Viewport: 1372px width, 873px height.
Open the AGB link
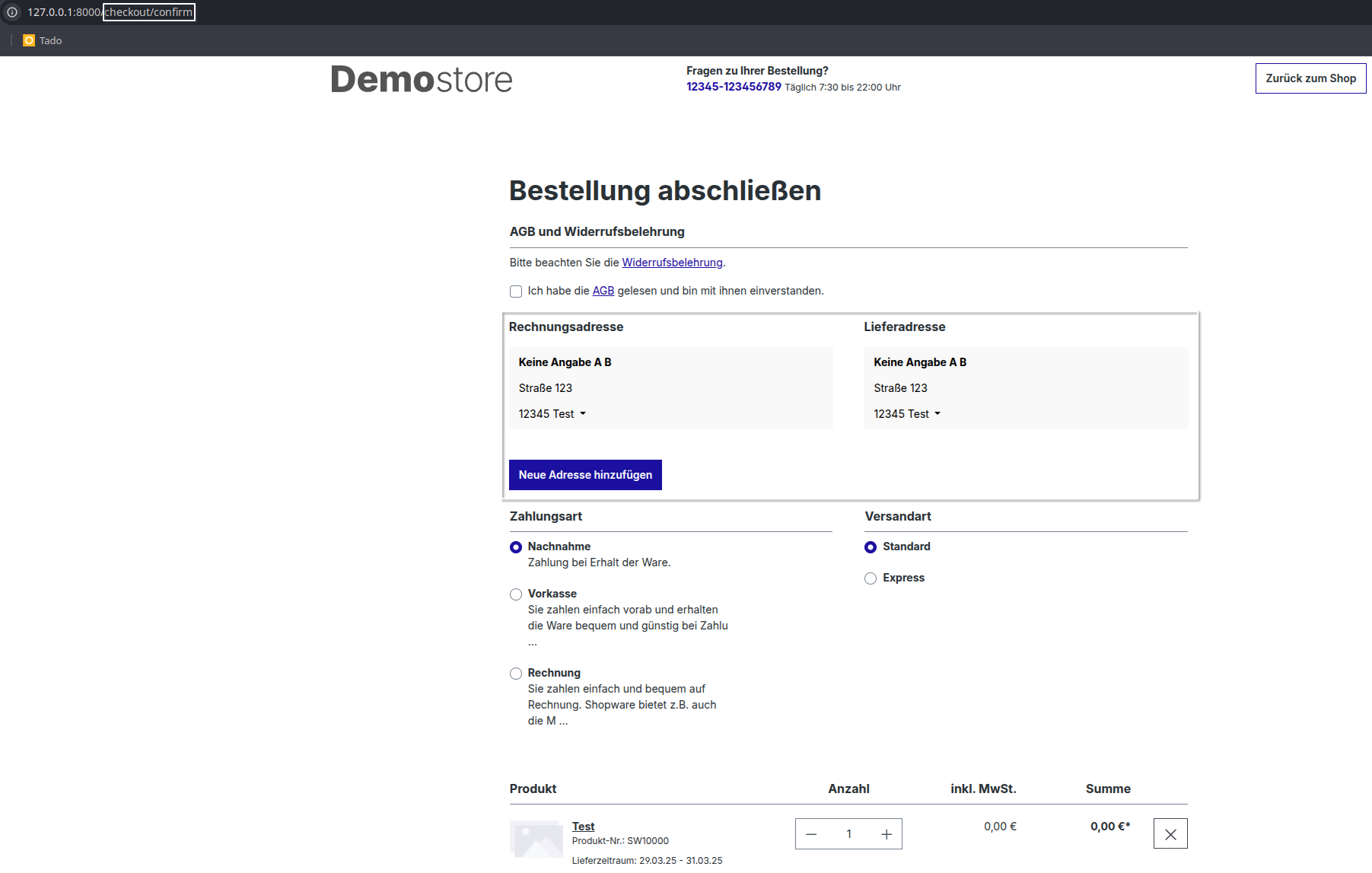[603, 291]
